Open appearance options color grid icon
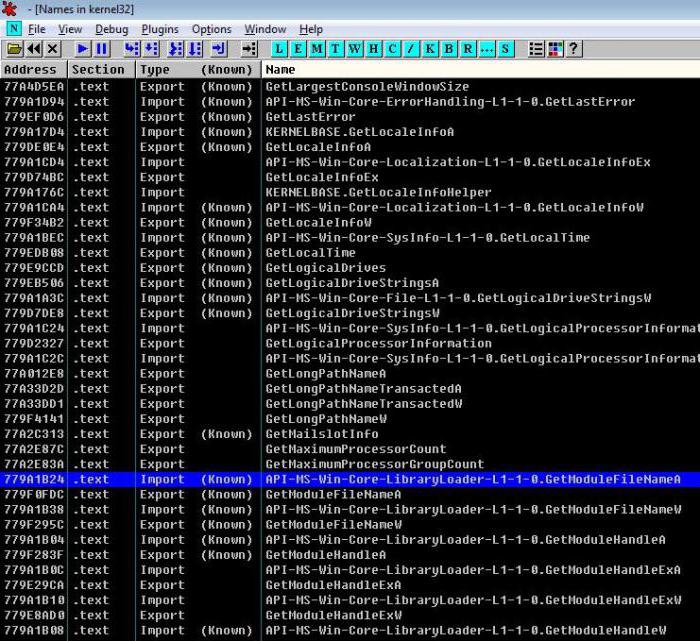Image resolution: width=700 pixels, height=641 pixels. [555, 49]
